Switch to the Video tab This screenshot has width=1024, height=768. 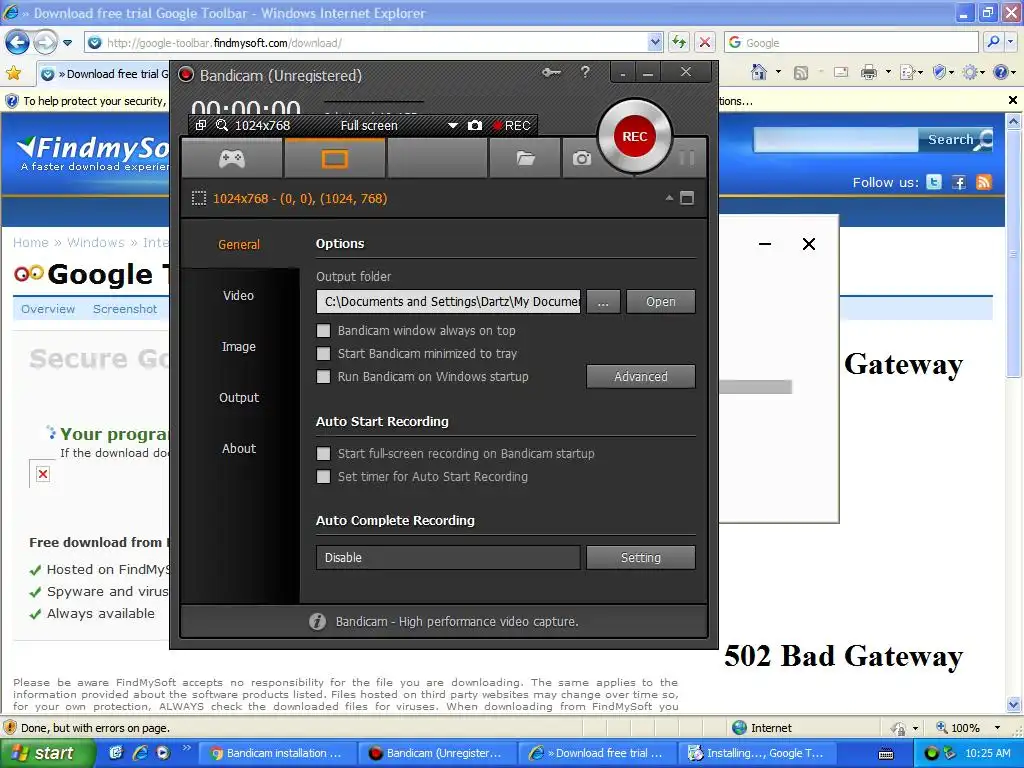(239, 295)
